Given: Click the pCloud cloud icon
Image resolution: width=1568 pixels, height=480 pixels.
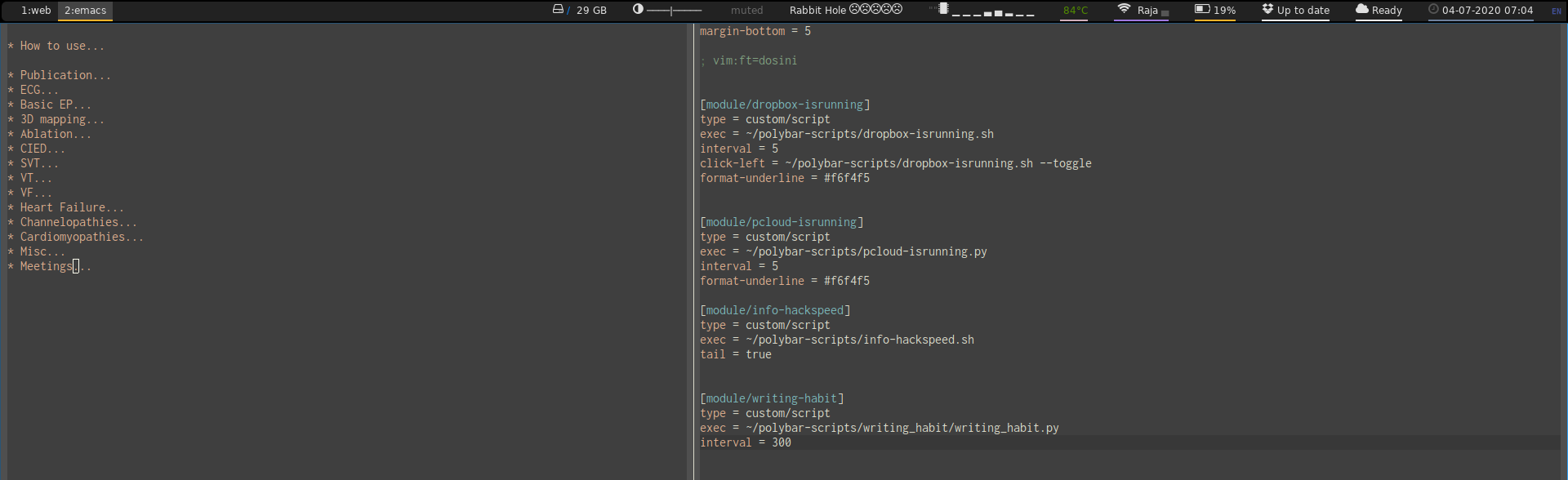Looking at the screenshot, I should click(1361, 10).
